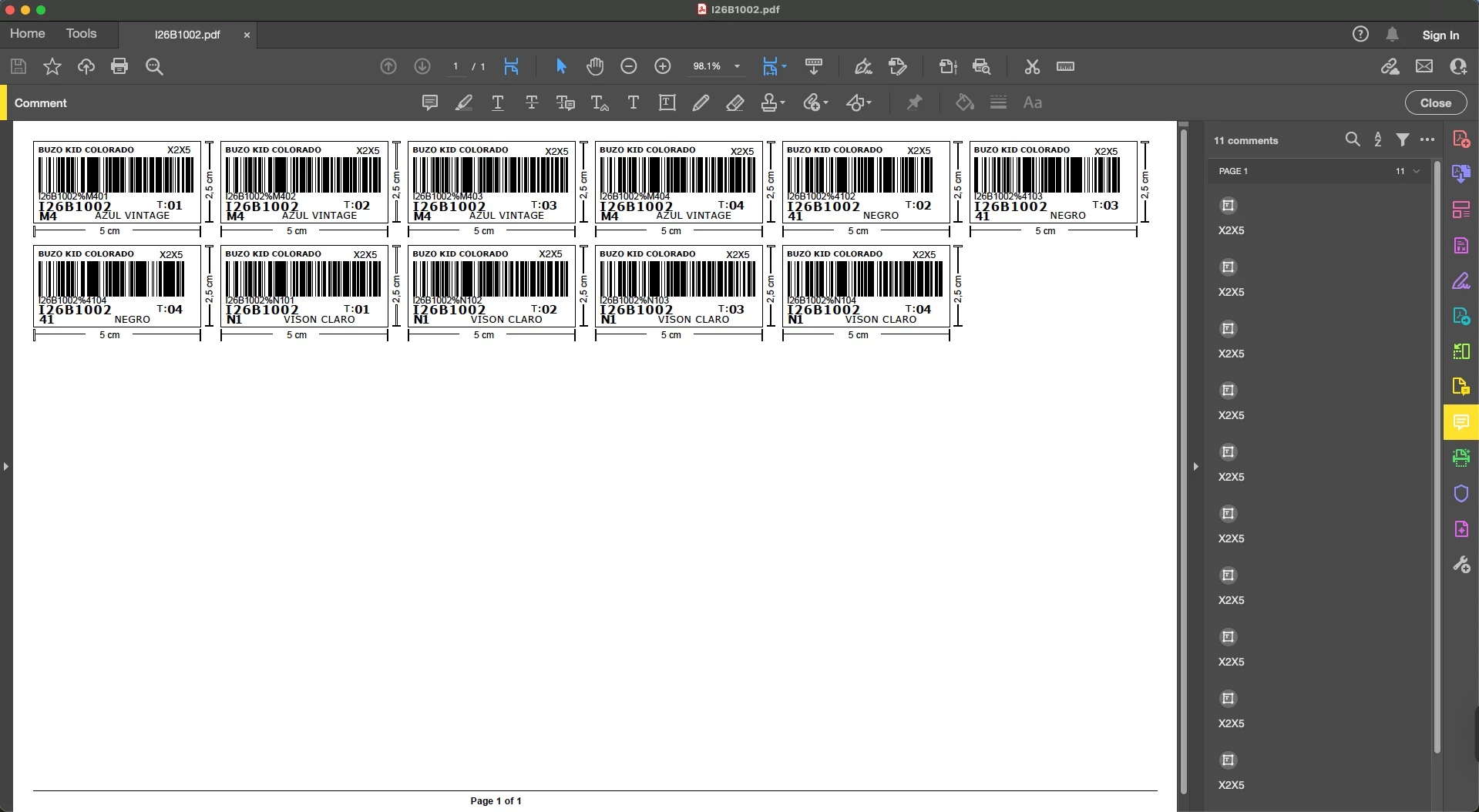Add sticky note comment tool

click(x=430, y=102)
